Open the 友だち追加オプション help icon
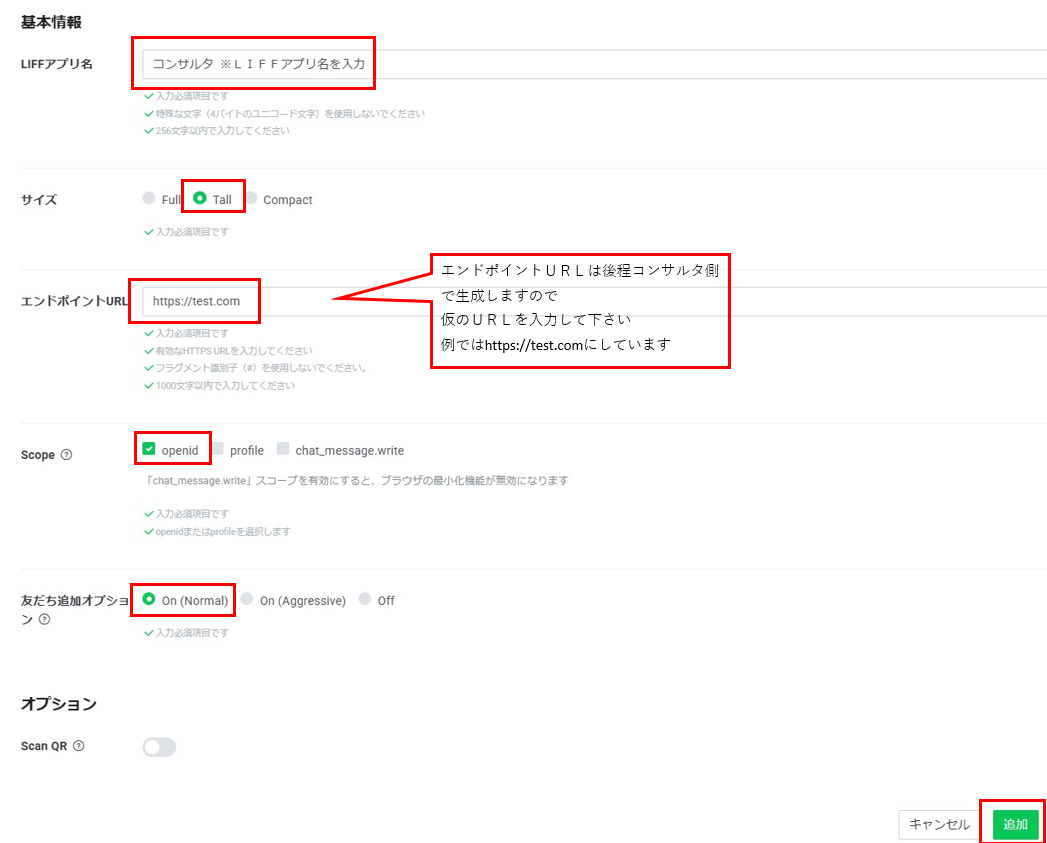 click(45, 619)
